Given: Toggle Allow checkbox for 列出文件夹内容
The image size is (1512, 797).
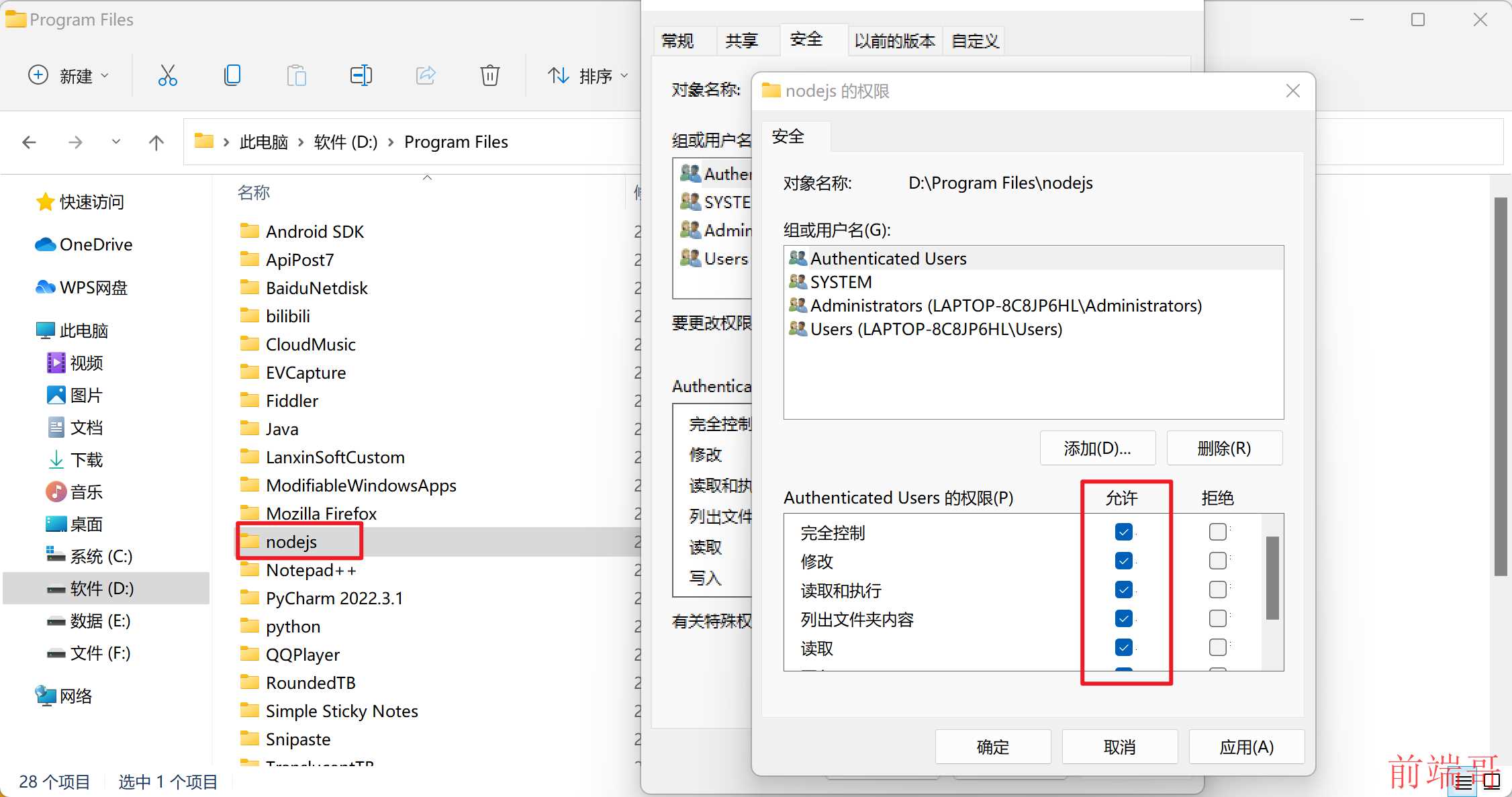Looking at the screenshot, I should click(1123, 618).
